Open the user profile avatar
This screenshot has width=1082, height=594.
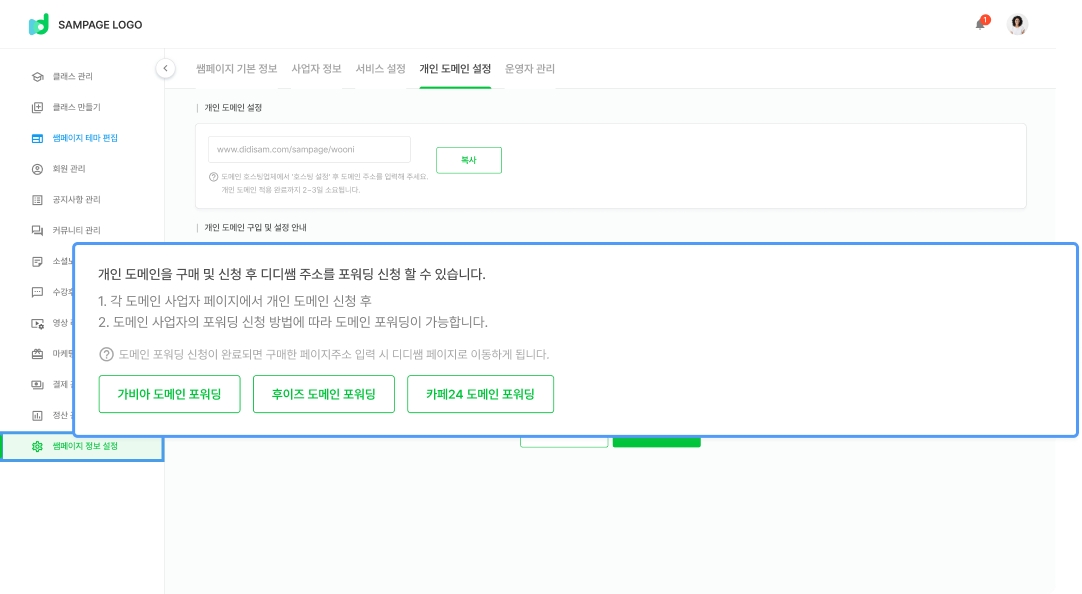1017,24
